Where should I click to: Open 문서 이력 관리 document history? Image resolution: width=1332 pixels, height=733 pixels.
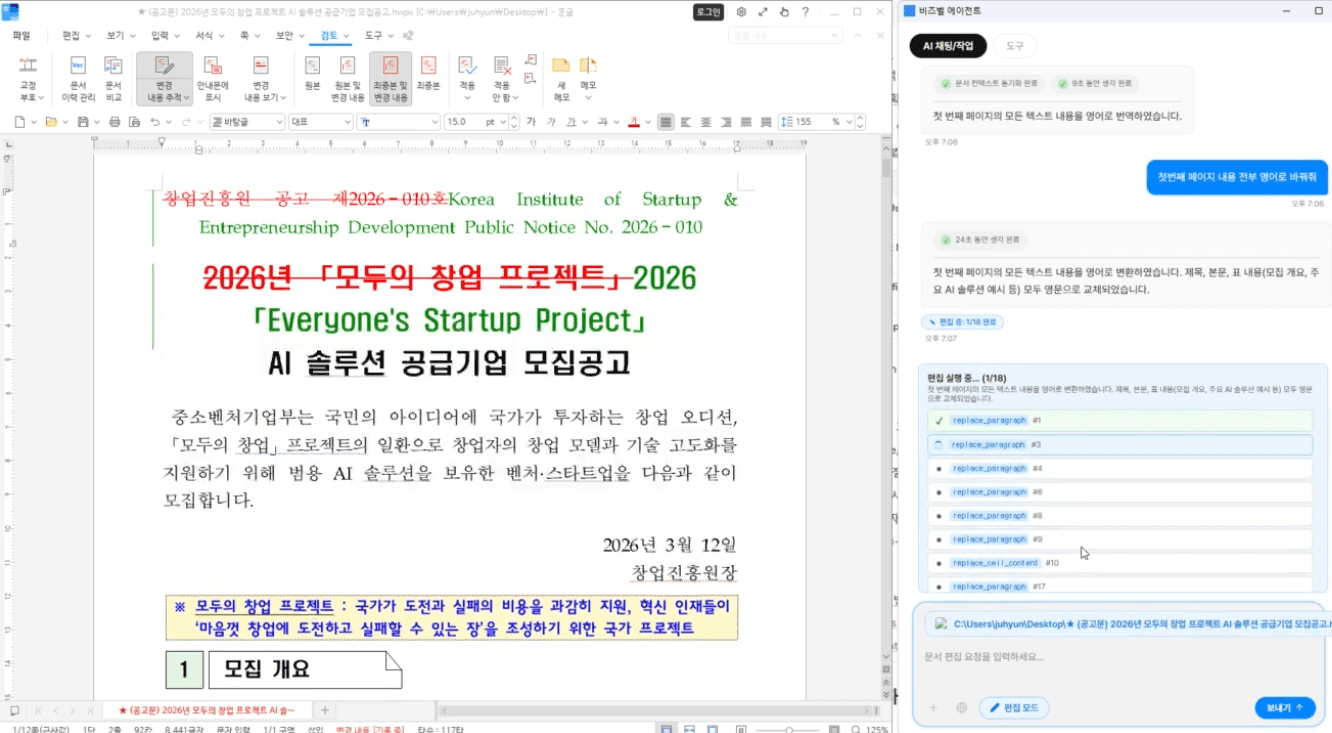pyautogui.click(x=77, y=72)
